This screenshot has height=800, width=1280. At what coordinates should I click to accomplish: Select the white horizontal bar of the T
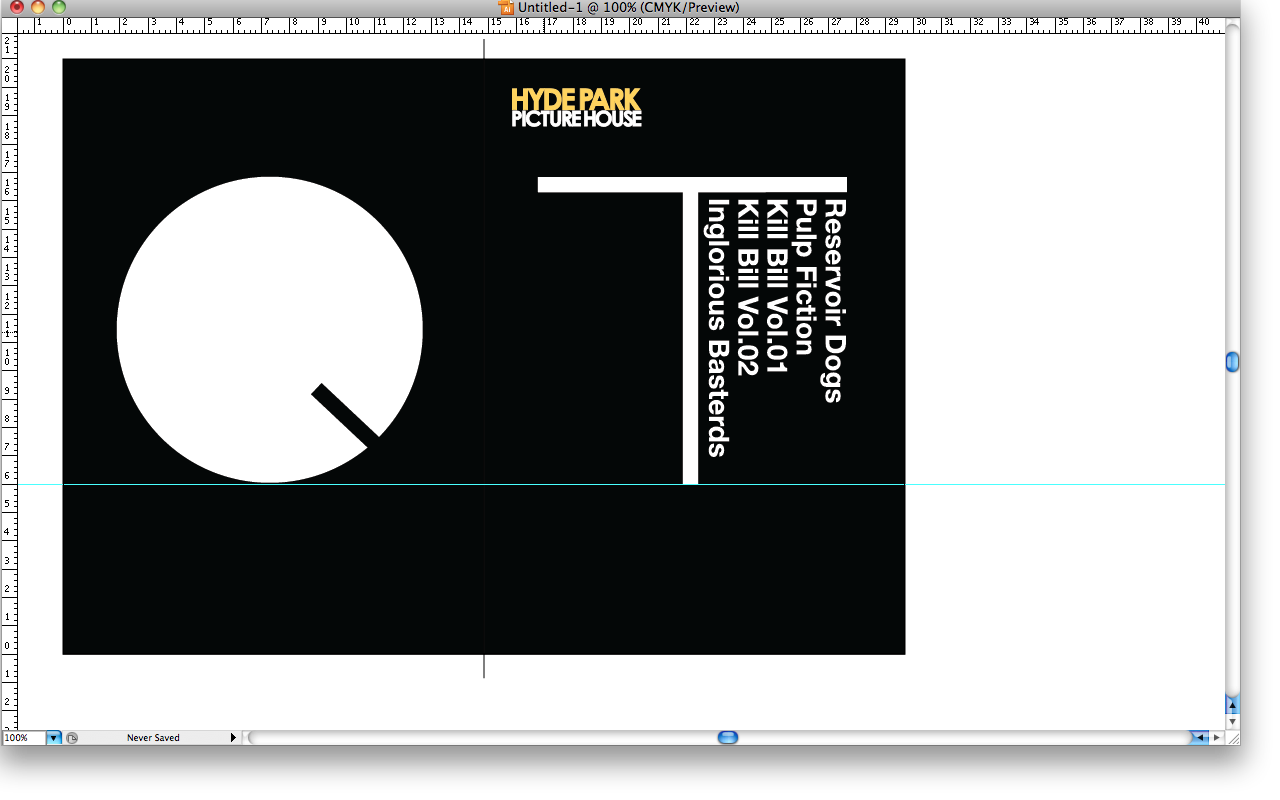click(692, 184)
